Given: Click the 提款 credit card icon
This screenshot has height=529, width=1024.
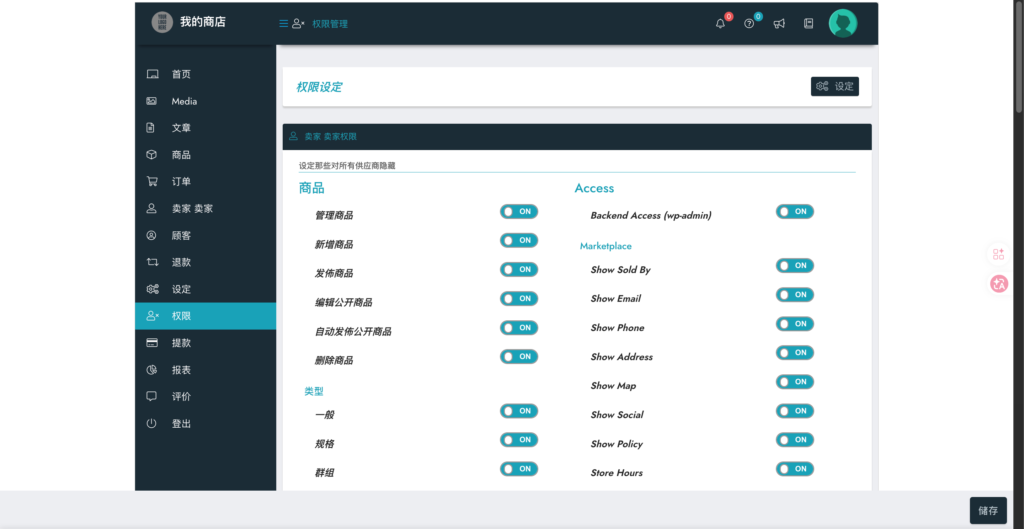Looking at the screenshot, I should pyautogui.click(x=152, y=343).
